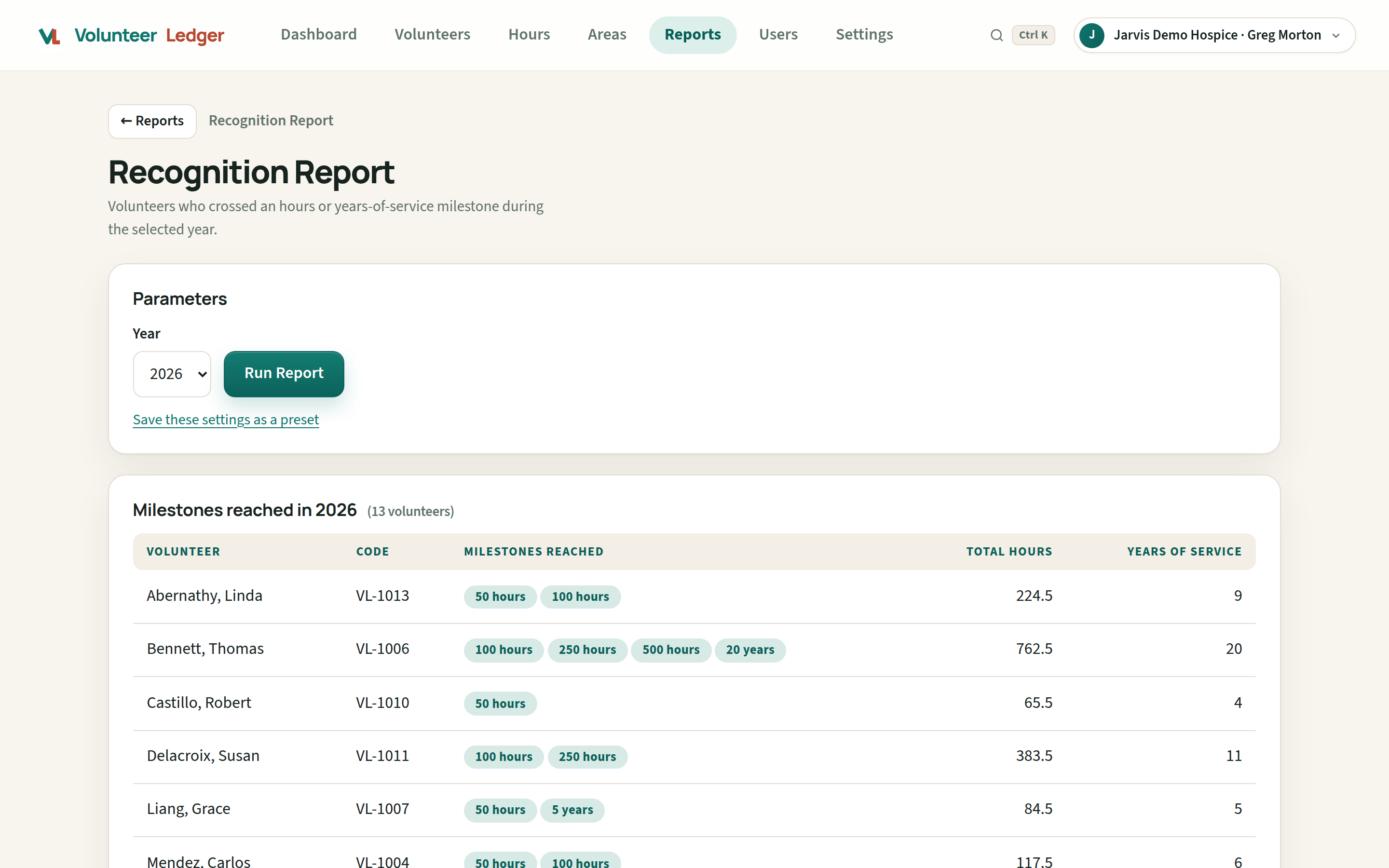Click total hours 383.5
Viewport: 1389px width, 868px height.
click(1034, 756)
